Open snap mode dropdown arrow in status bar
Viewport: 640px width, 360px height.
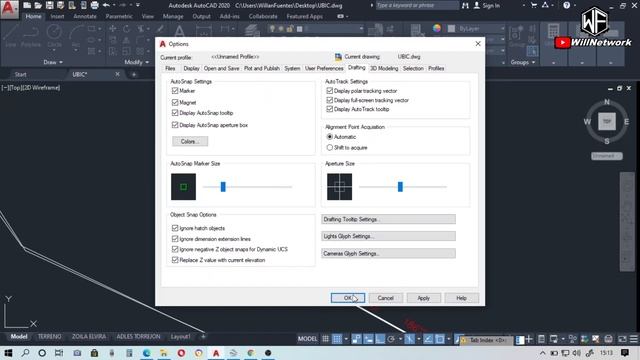pyautogui.click(x=346, y=339)
